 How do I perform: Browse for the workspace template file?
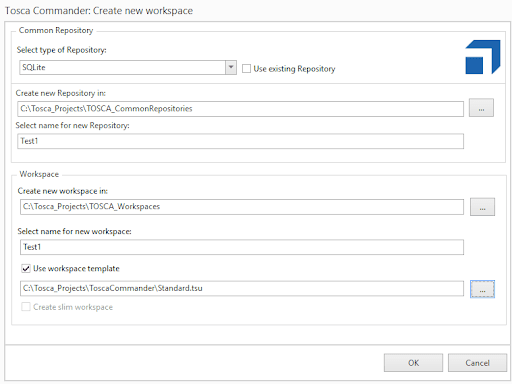[482, 289]
